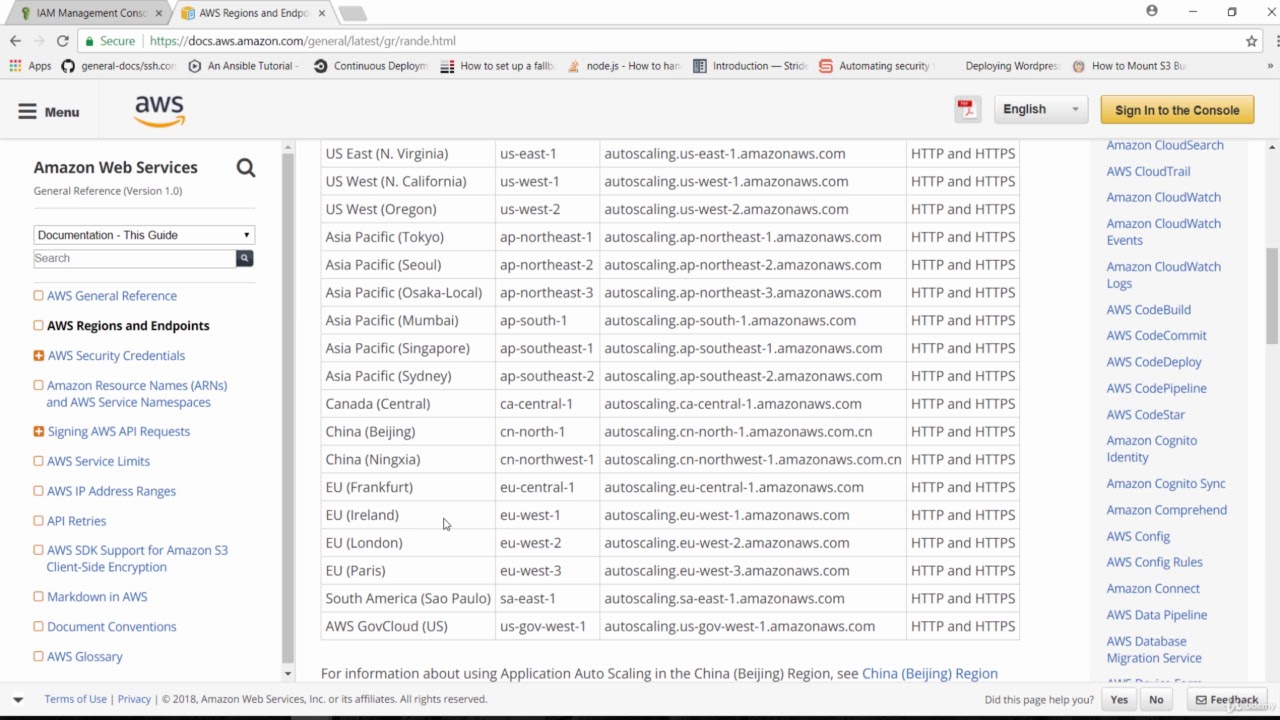Viewport: 1280px width, 720px height.
Task: Open AWS CodeBuild in right list
Action: click(1148, 310)
